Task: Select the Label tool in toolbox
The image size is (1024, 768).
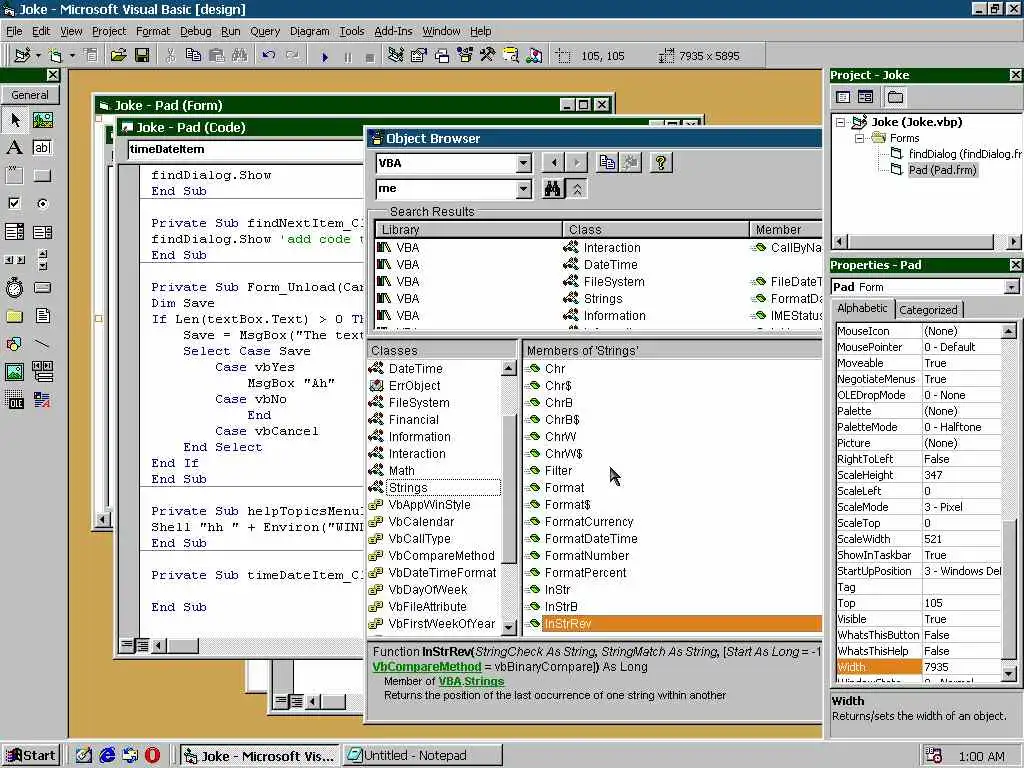Action: pyautogui.click(x=15, y=148)
